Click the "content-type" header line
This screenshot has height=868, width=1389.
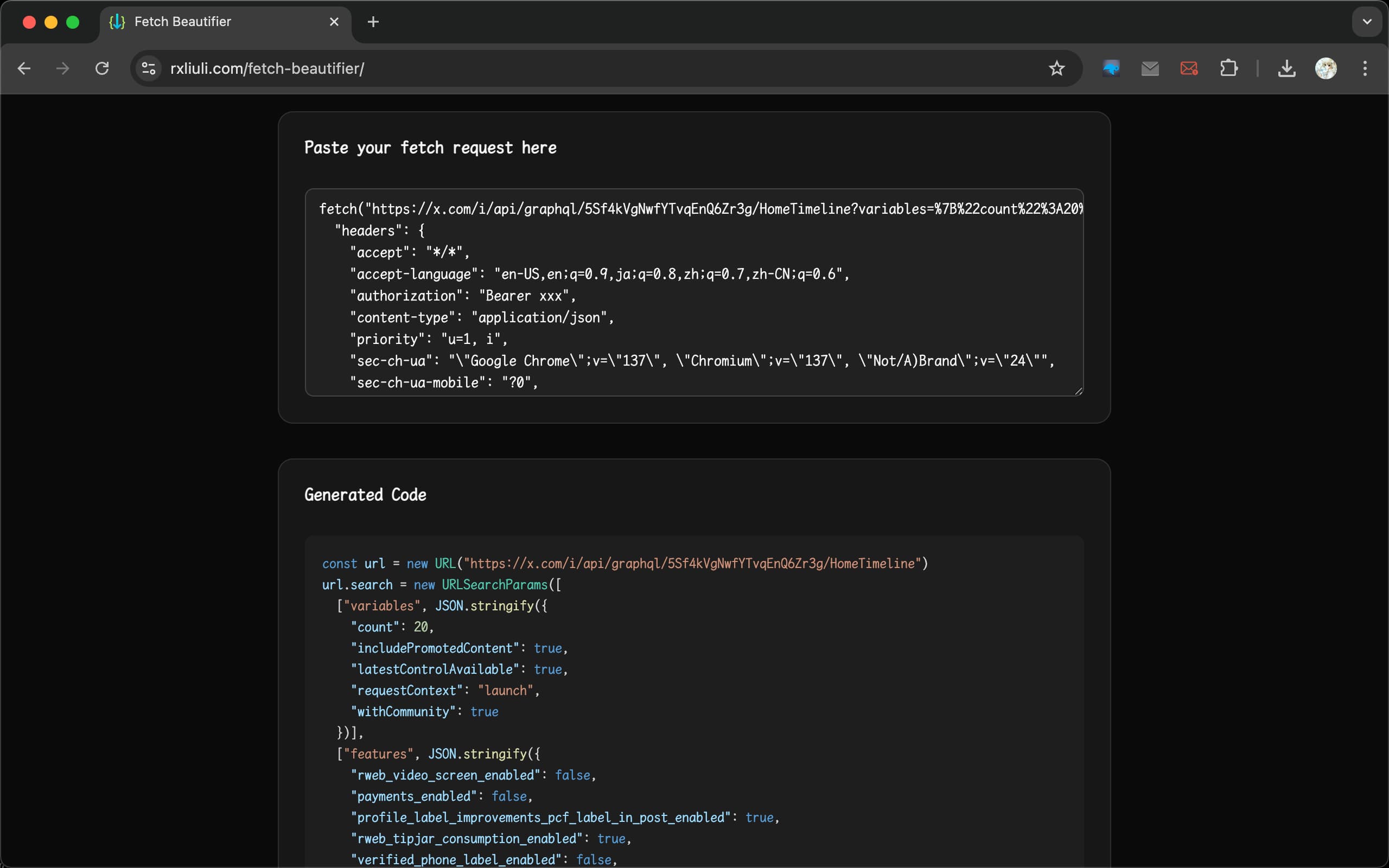482,317
